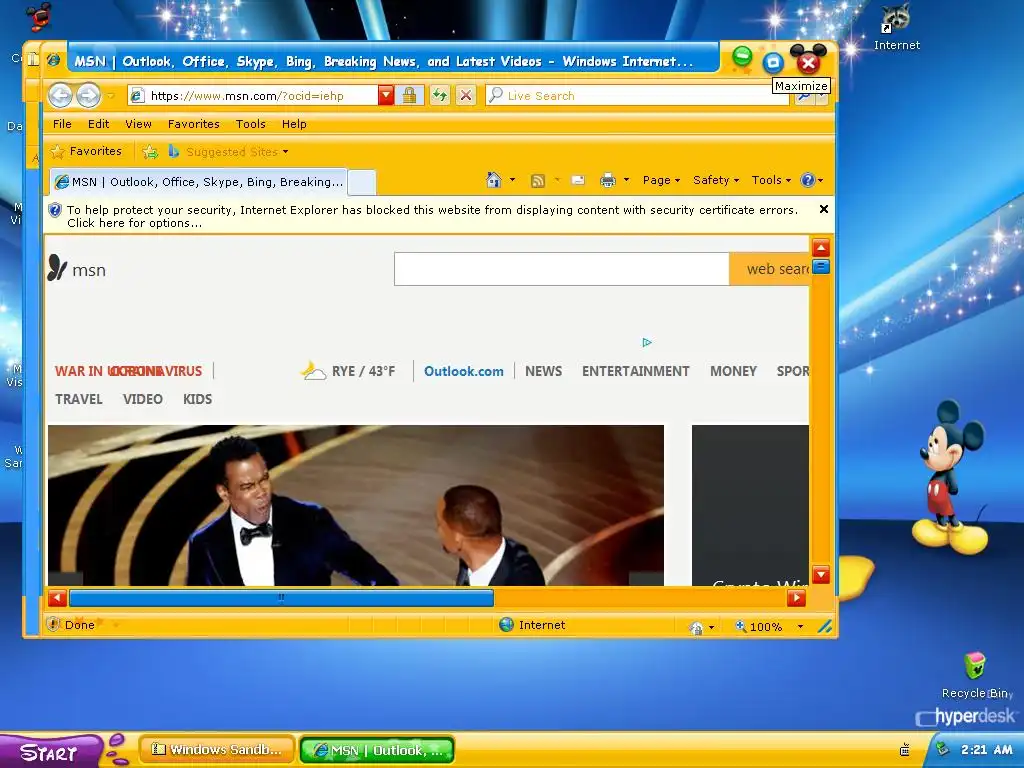Click the MSN butterfly logo
1024x768 pixels.
click(x=57, y=268)
